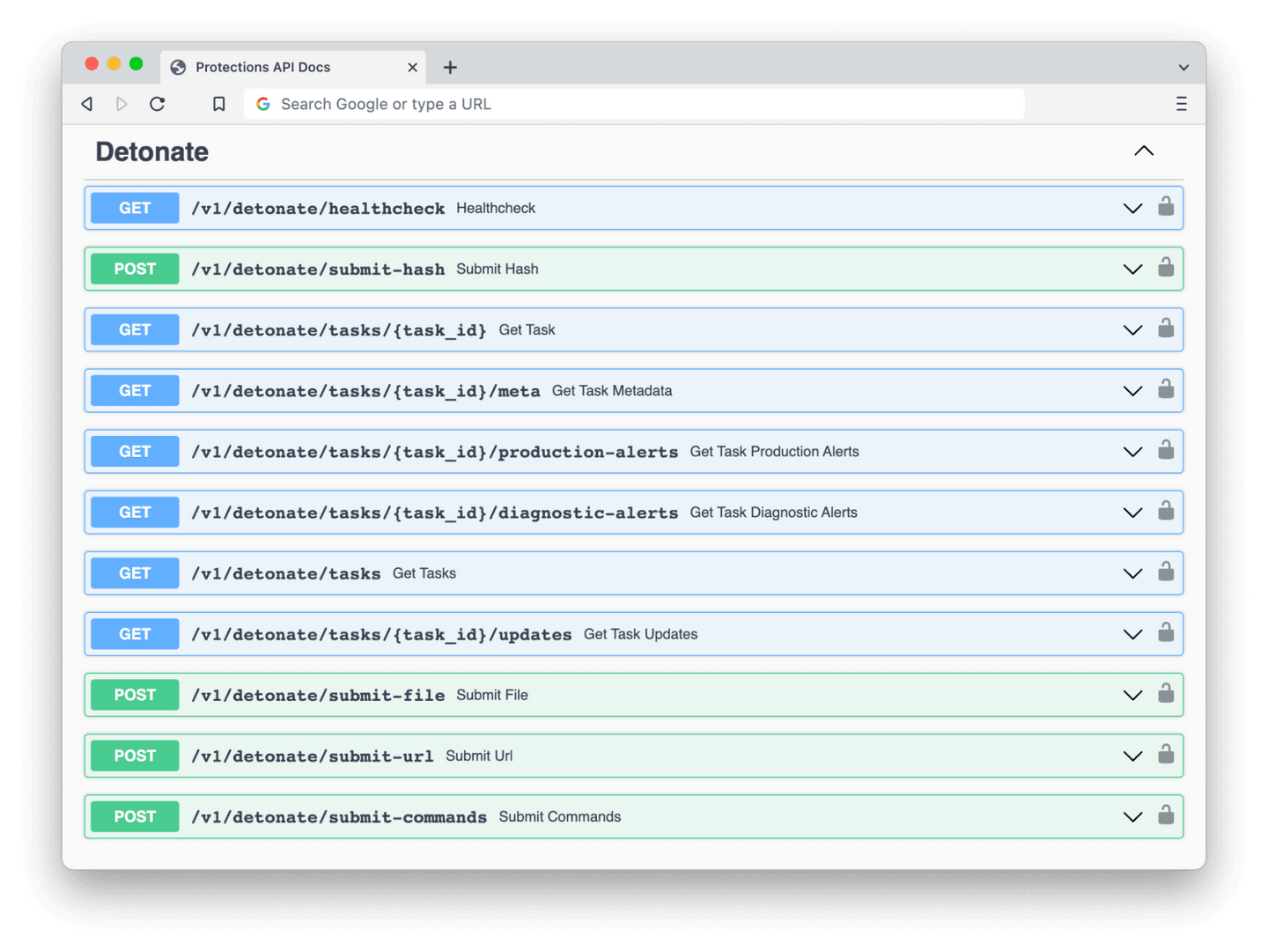Collapse the Detonate section
Image resolution: width=1268 pixels, height=952 pixels.
pos(1143,151)
